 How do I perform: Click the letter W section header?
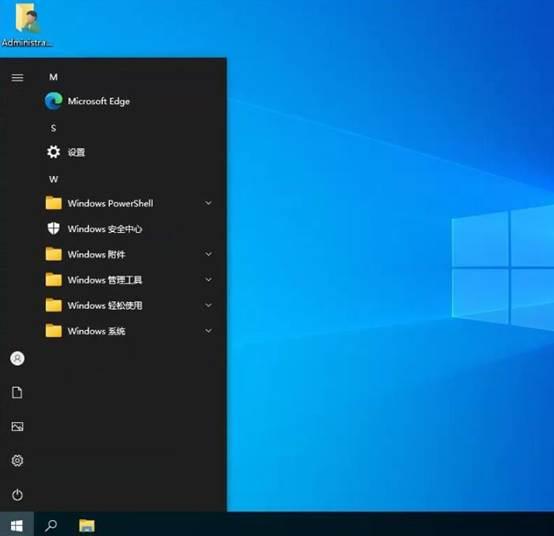click(x=53, y=179)
